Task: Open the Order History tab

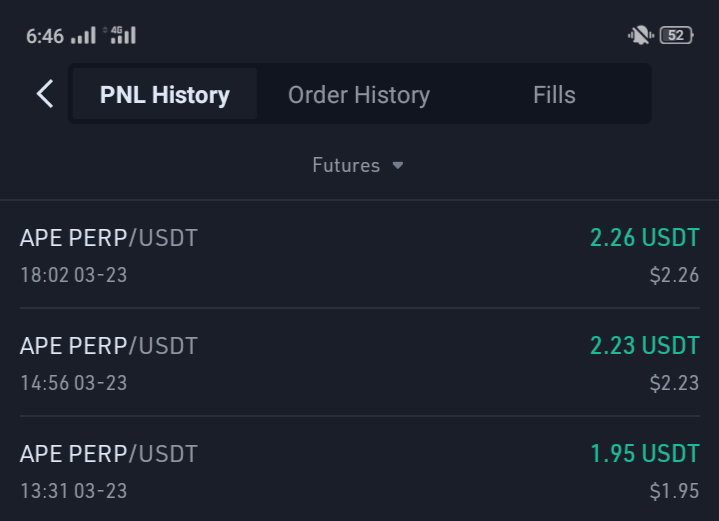Action: coord(359,95)
